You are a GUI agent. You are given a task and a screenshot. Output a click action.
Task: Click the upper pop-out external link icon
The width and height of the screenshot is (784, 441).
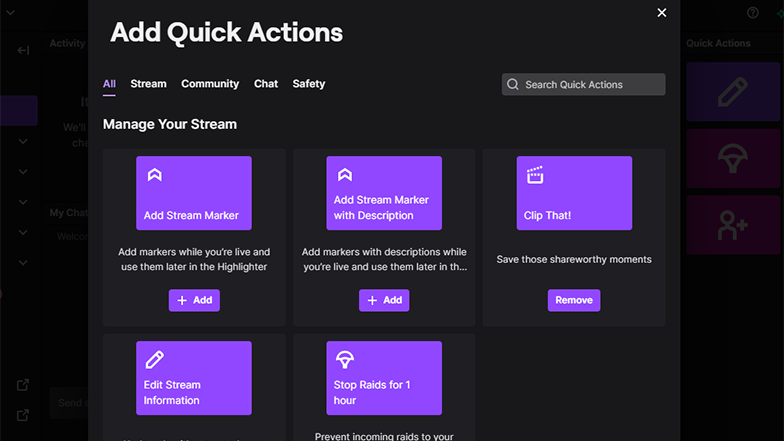click(x=22, y=384)
